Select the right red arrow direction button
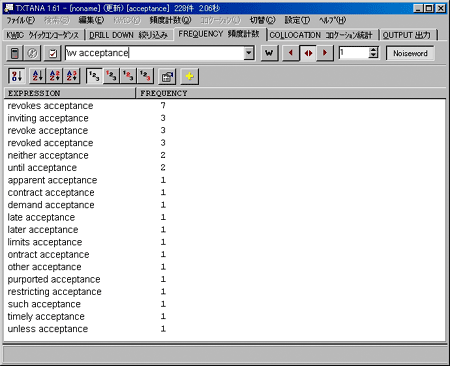Image resolution: width=450 pixels, height=366 pixels. 325,53
